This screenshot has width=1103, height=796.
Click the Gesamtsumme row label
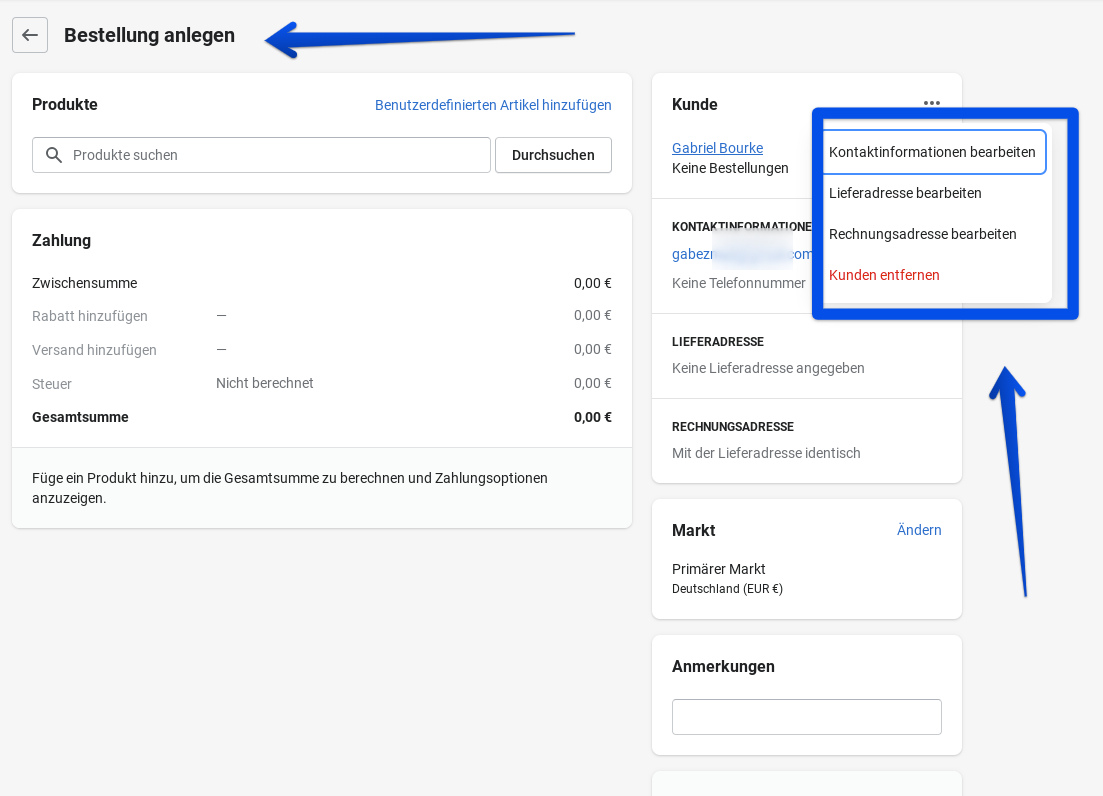tap(80, 417)
